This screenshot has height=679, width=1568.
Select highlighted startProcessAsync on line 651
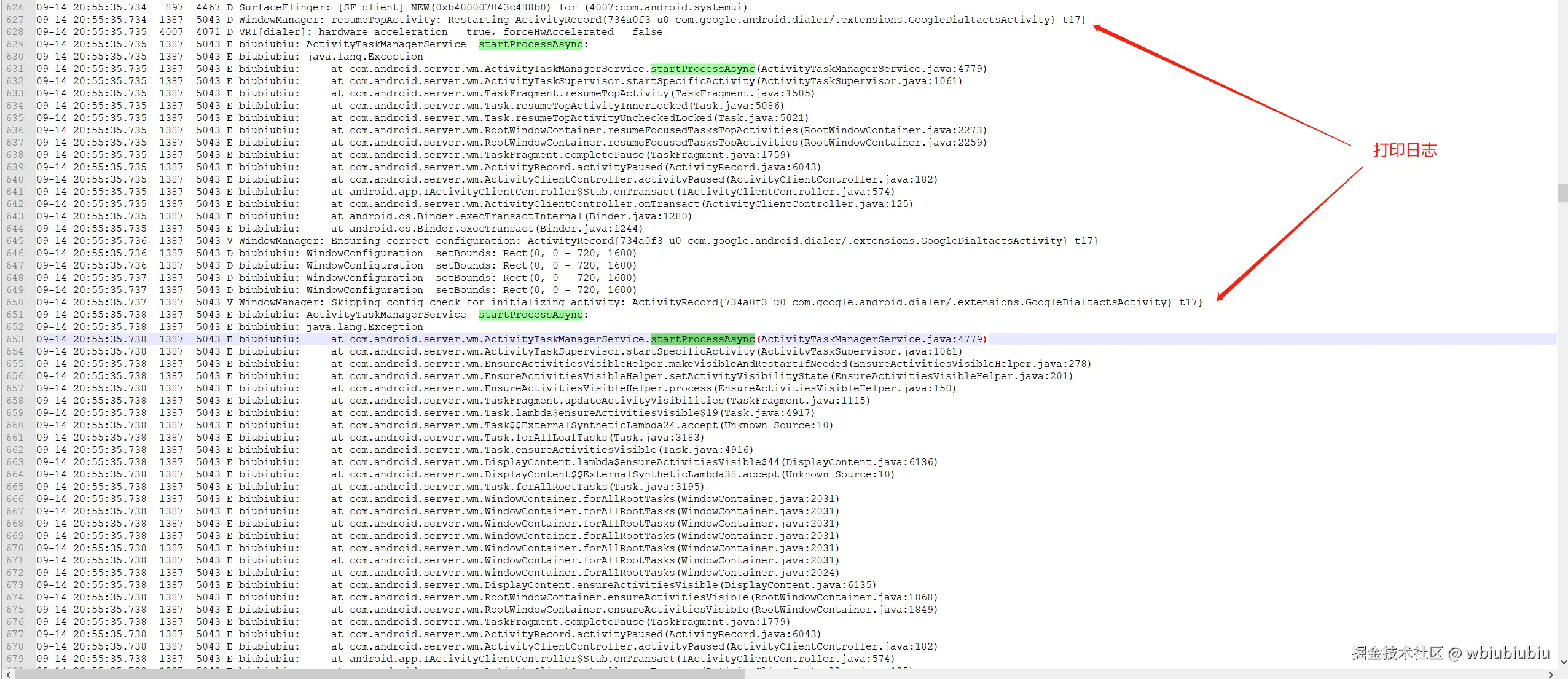[531, 314]
